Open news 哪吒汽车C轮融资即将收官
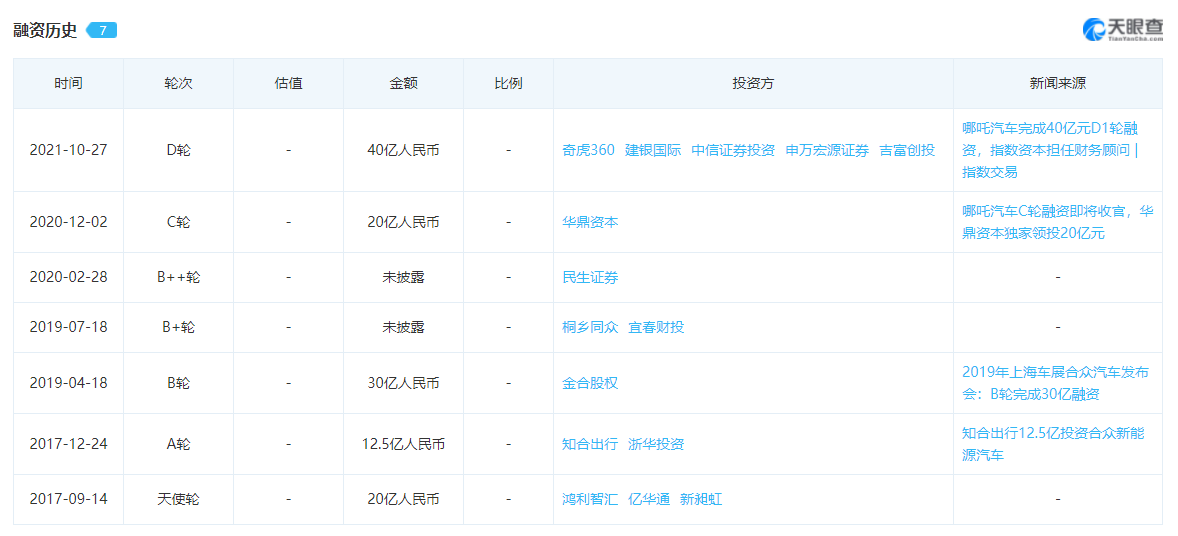This screenshot has width=1178, height=536. pos(1057,222)
